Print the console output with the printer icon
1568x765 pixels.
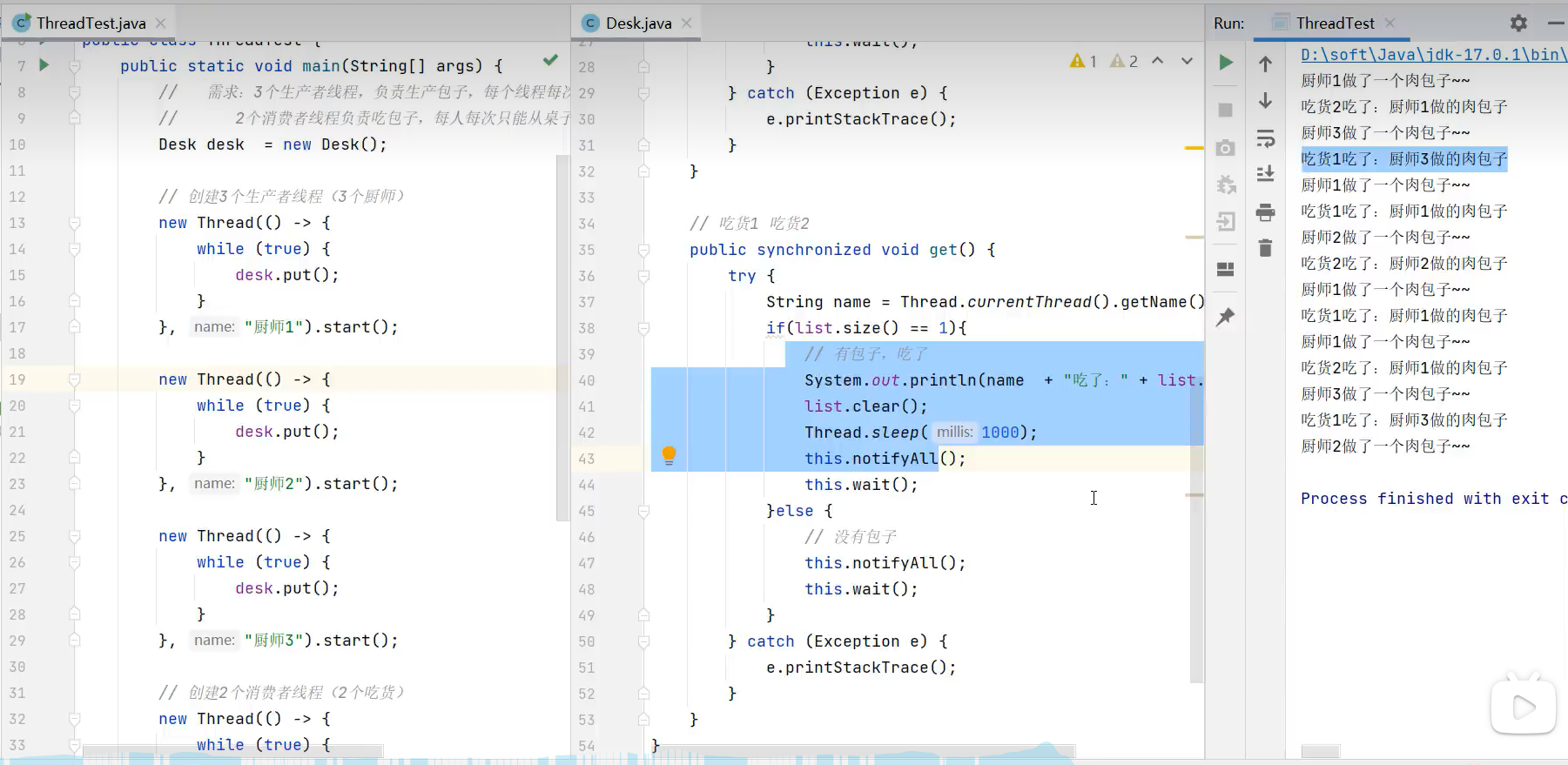1265,212
